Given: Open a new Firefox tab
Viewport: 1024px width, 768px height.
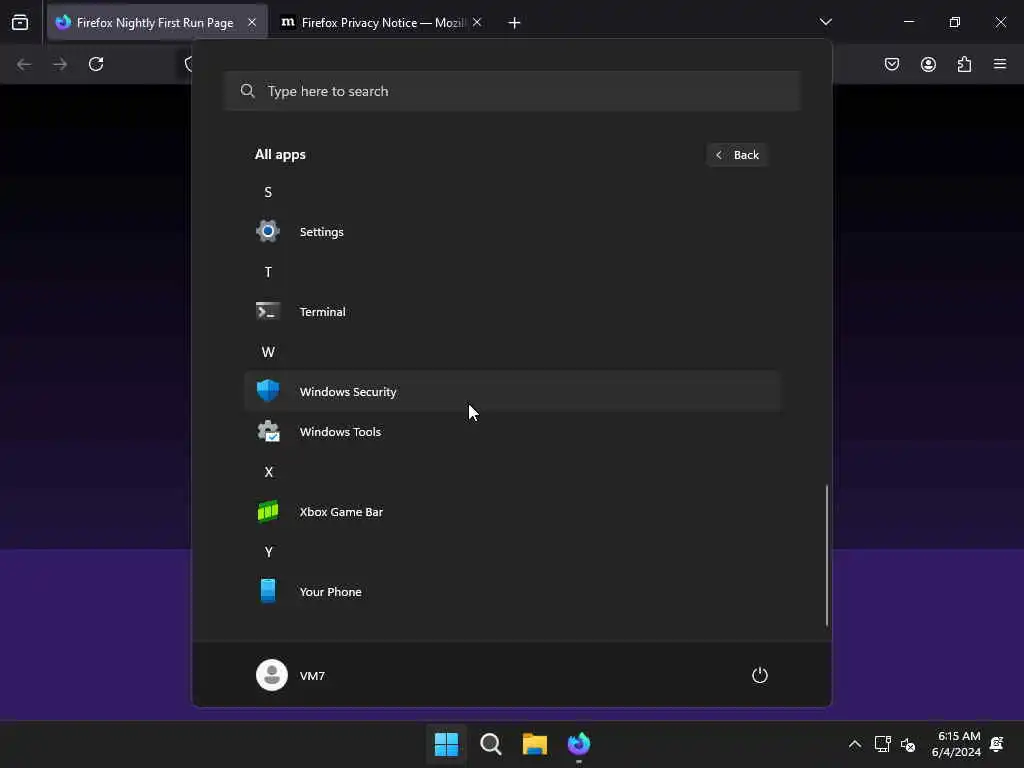Looking at the screenshot, I should (514, 23).
